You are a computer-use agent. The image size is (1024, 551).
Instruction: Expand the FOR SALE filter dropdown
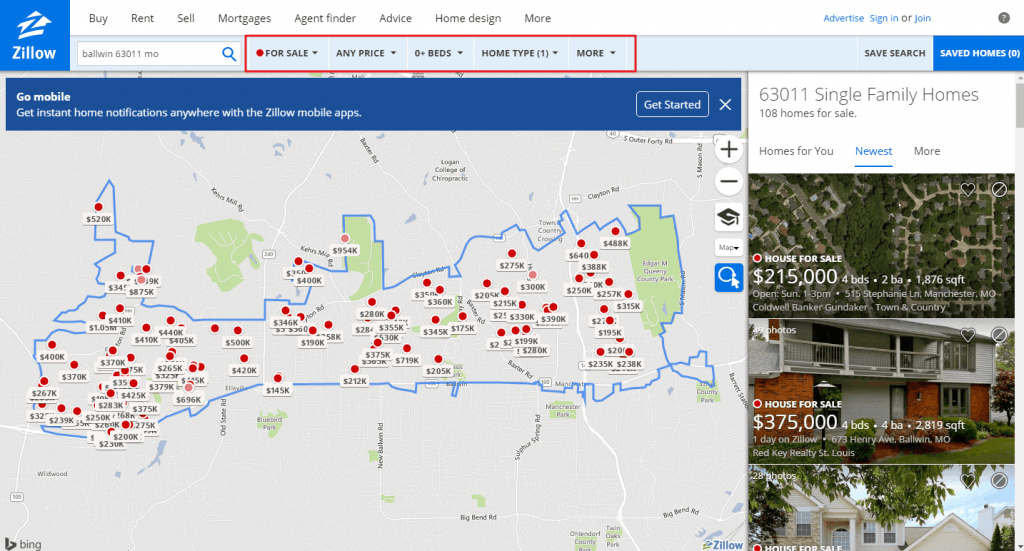point(287,53)
